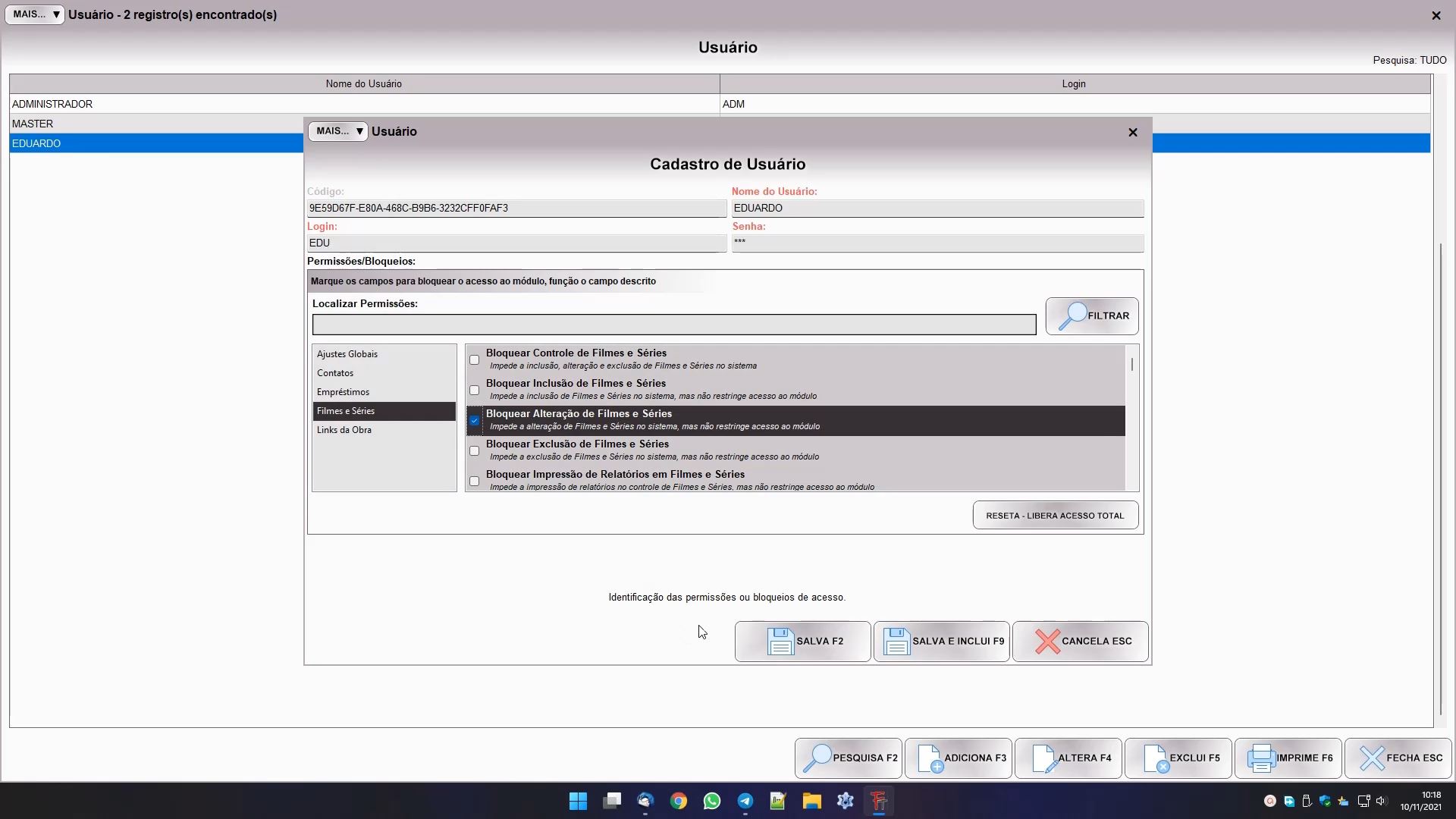Viewport: 1456px width, 819px height.
Task: Check Bloquear Exclusão de Filmes e Séries
Action: 475,450
